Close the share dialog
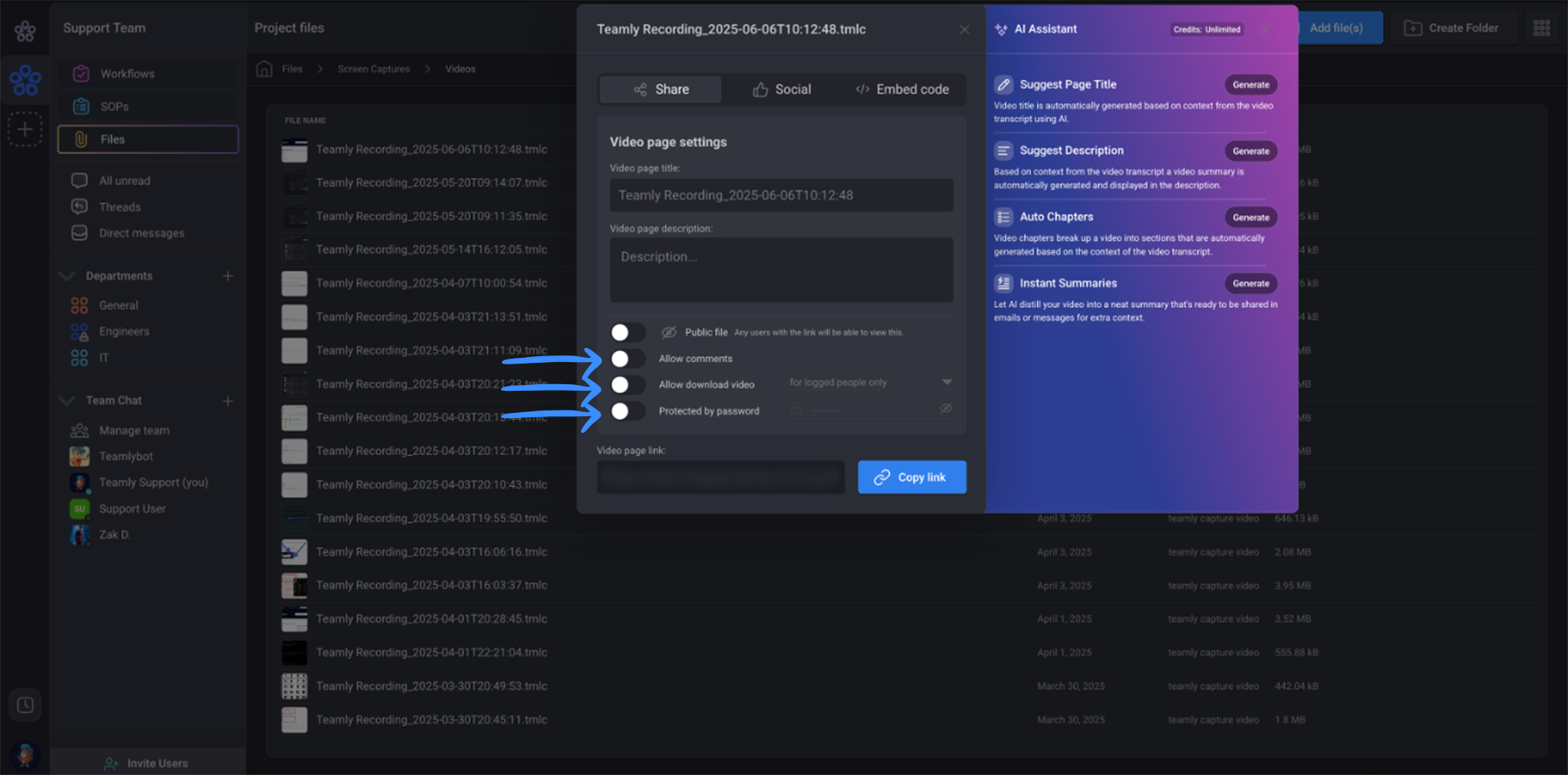Viewport: 1568px width, 775px height. pyautogui.click(x=965, y=30)
